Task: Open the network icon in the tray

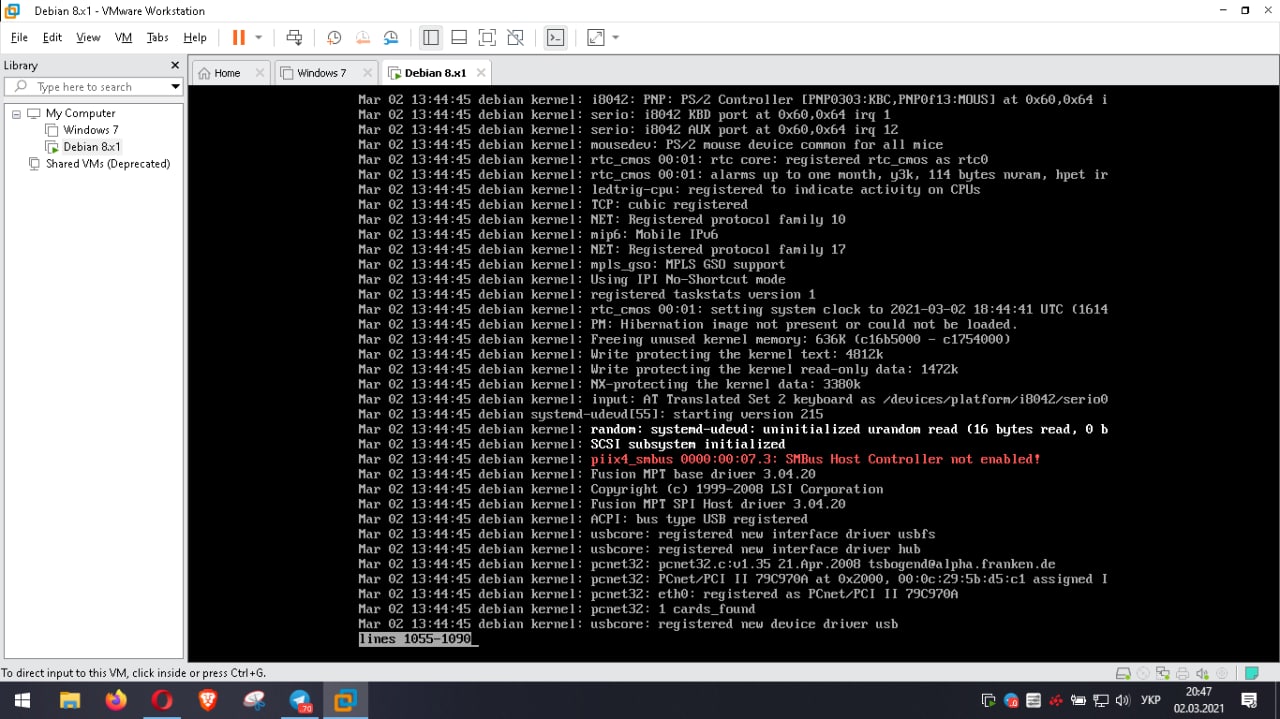Action: tap(1101, 700)
